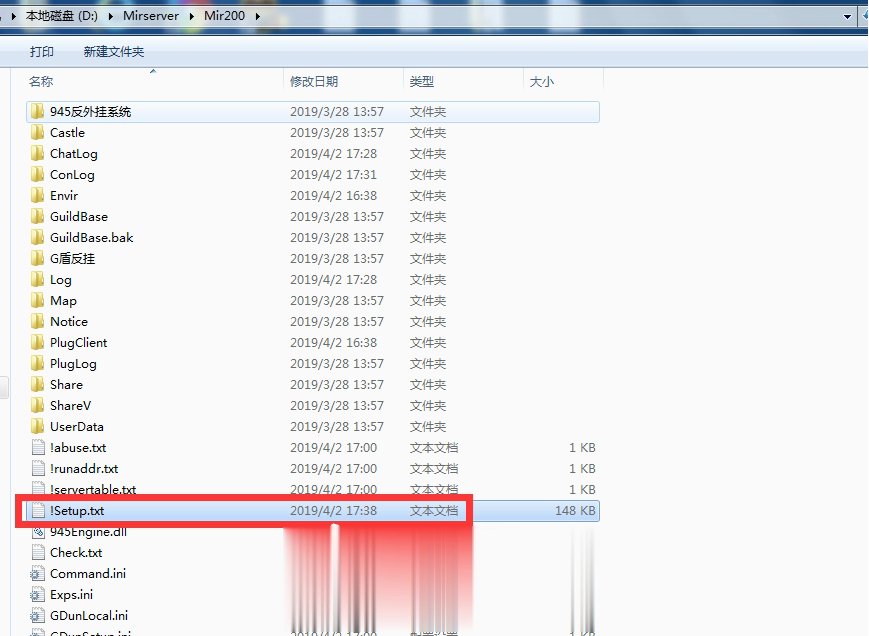Image resolution: width=869 pixels, height=636 pixels.
Task: Click the 新建文件夹 toolbar button
Action: point(114,52)
